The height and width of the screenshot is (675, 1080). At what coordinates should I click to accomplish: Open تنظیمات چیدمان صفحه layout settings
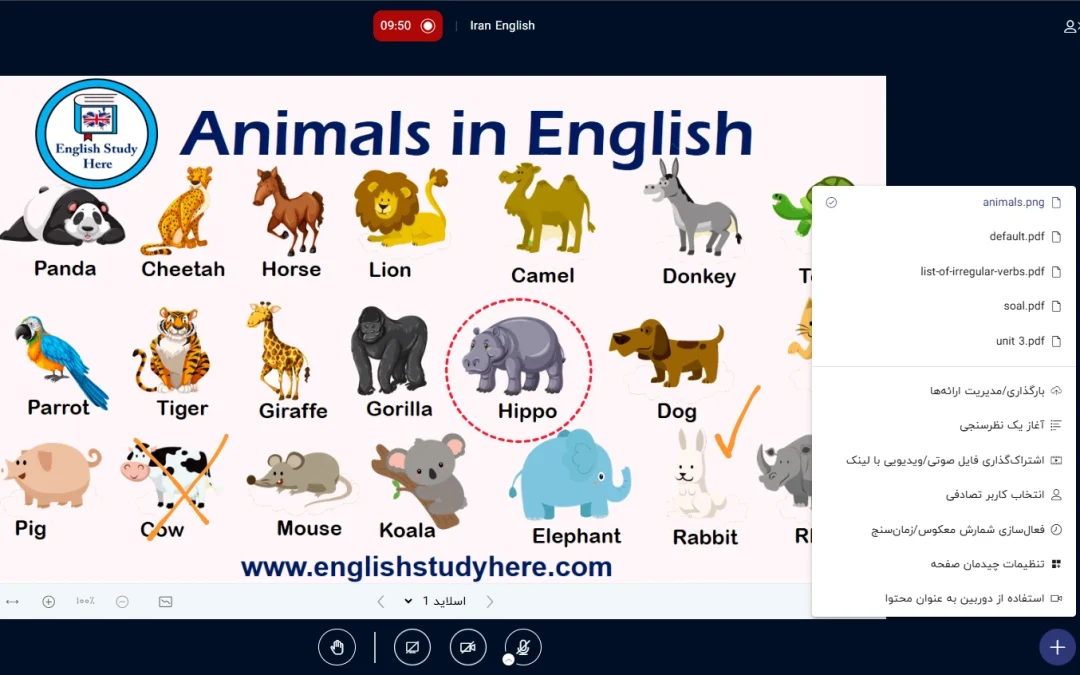pos(944,564)
